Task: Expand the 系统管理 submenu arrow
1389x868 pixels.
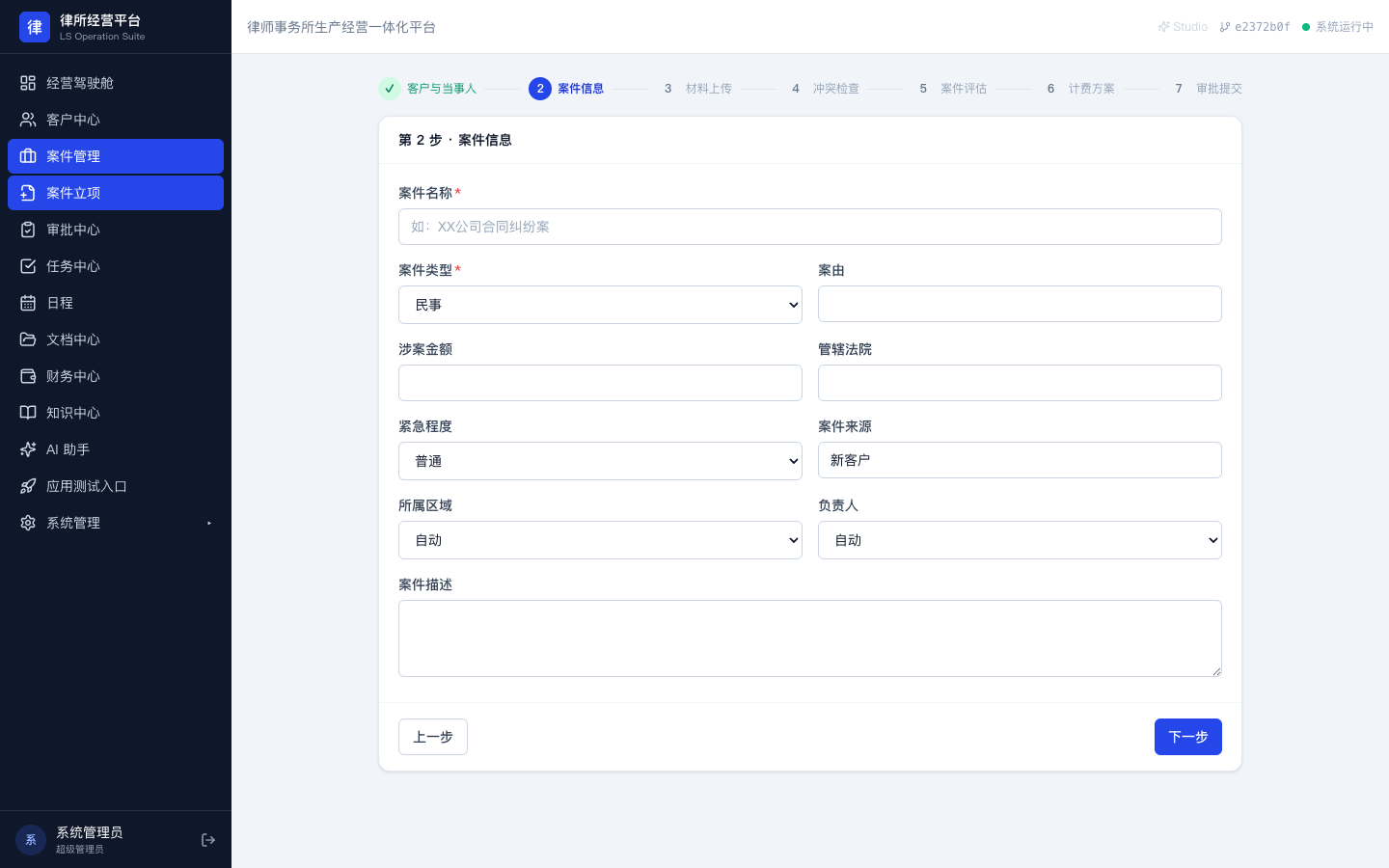Action: 209,523
